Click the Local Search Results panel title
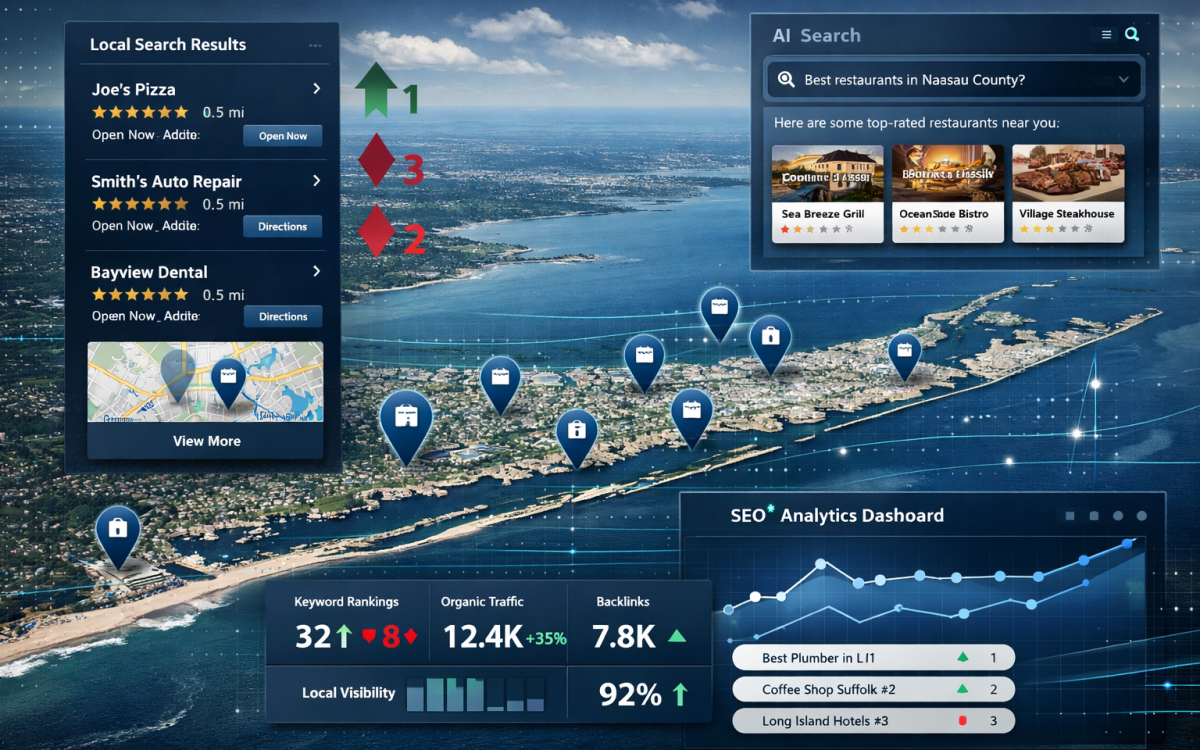 168,45
